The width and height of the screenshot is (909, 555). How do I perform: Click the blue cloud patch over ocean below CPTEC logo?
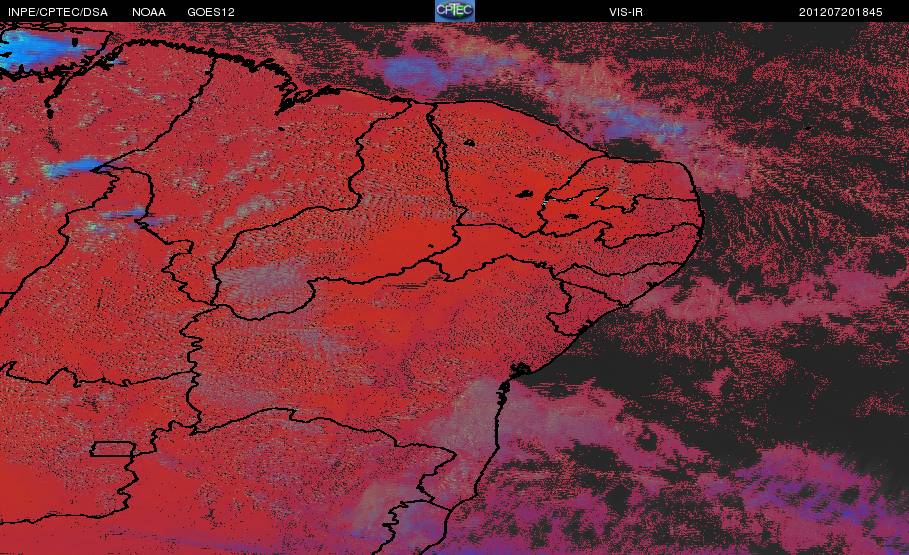(417, 72)
